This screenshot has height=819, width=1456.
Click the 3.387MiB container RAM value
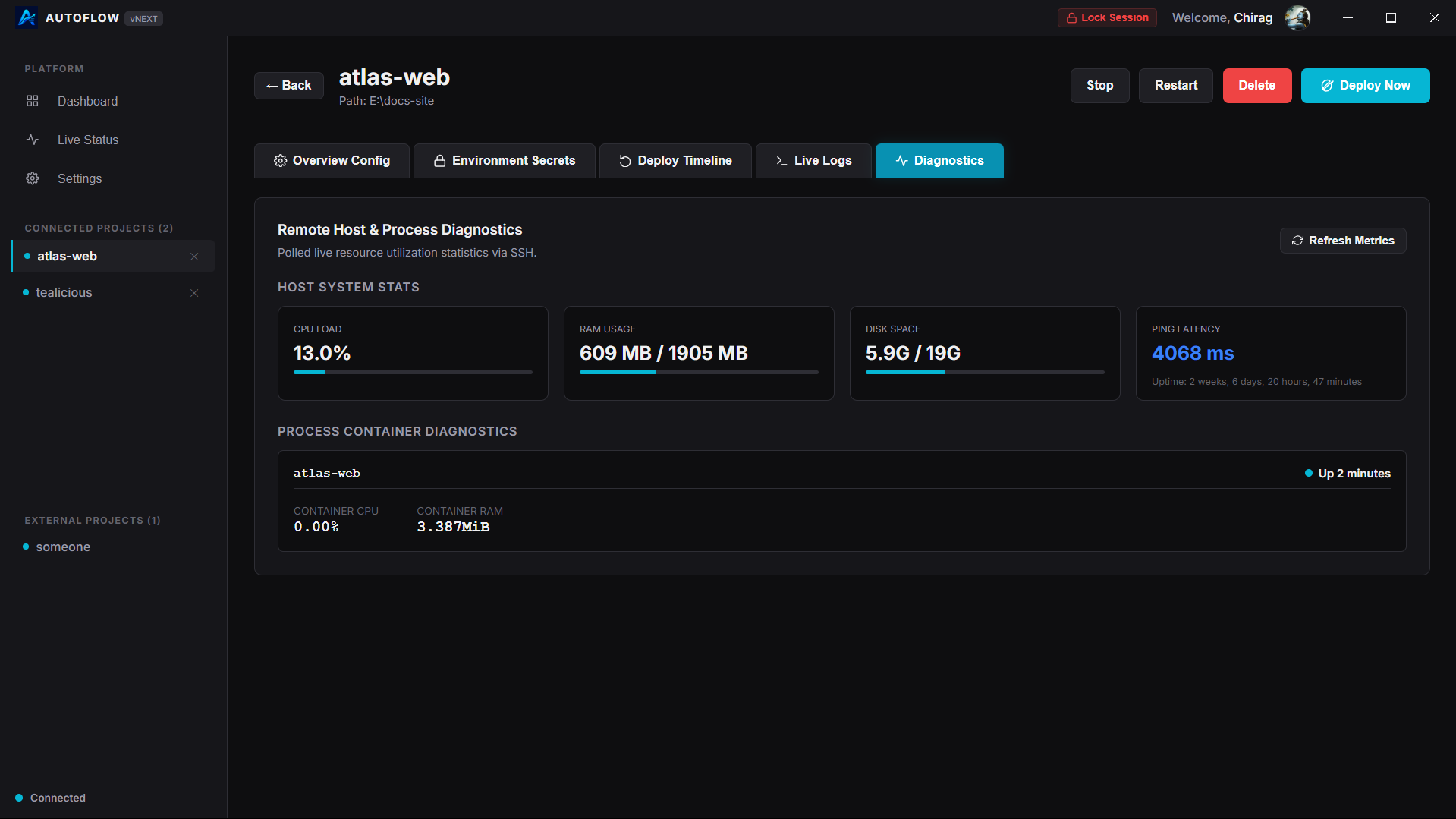click(453, 527)
